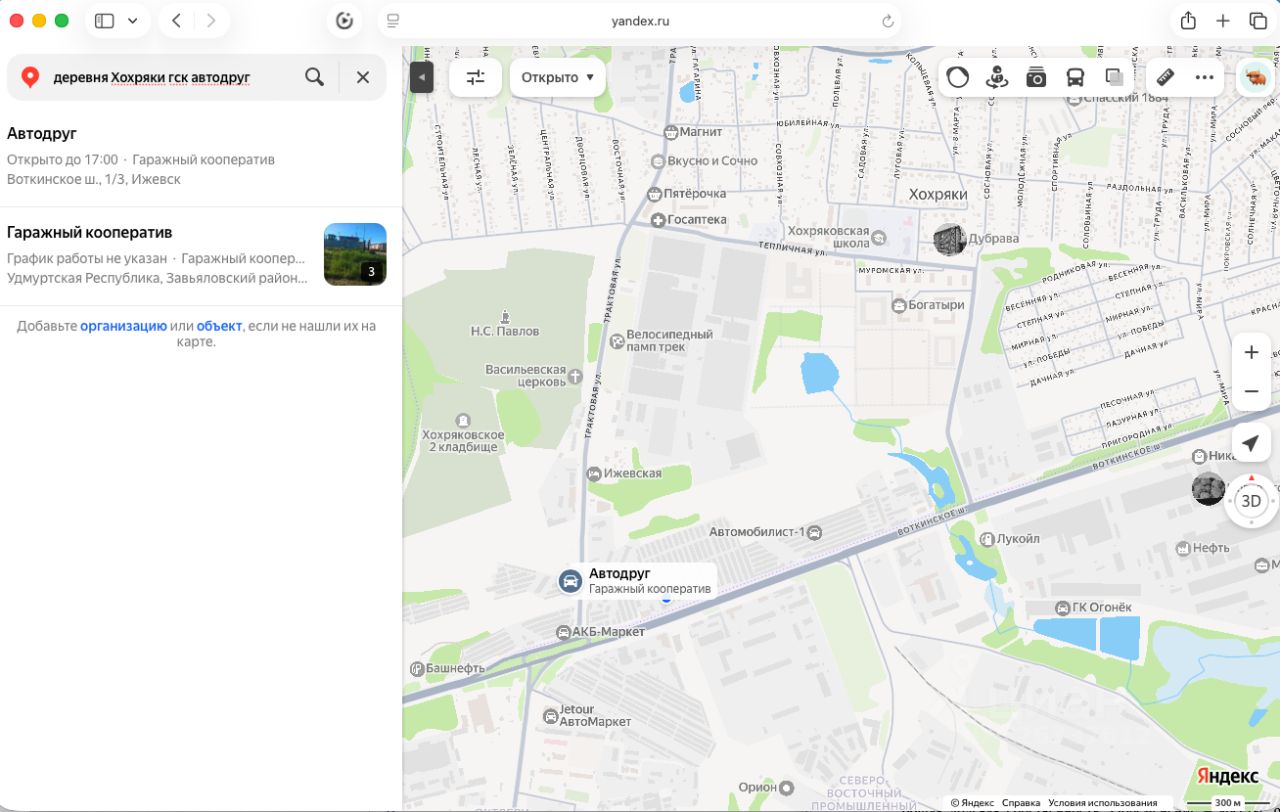Click the Хохряковское 2 кладбище marker
Image resolution: width=1280 pixels, height=812 pixels.
click(x=462, y=421)
